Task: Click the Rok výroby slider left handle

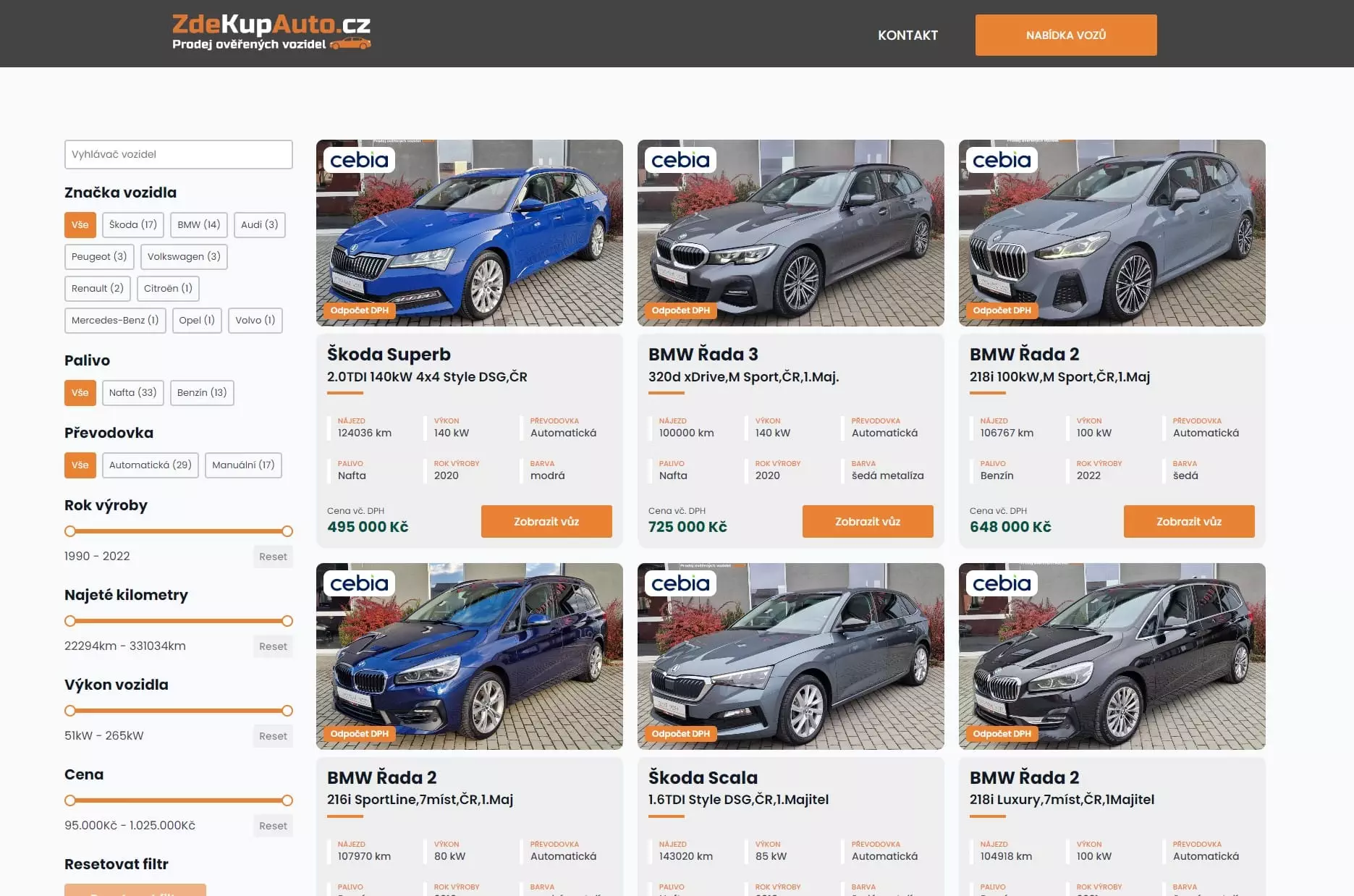Action: pyautogui.click(x=70, y=531)
